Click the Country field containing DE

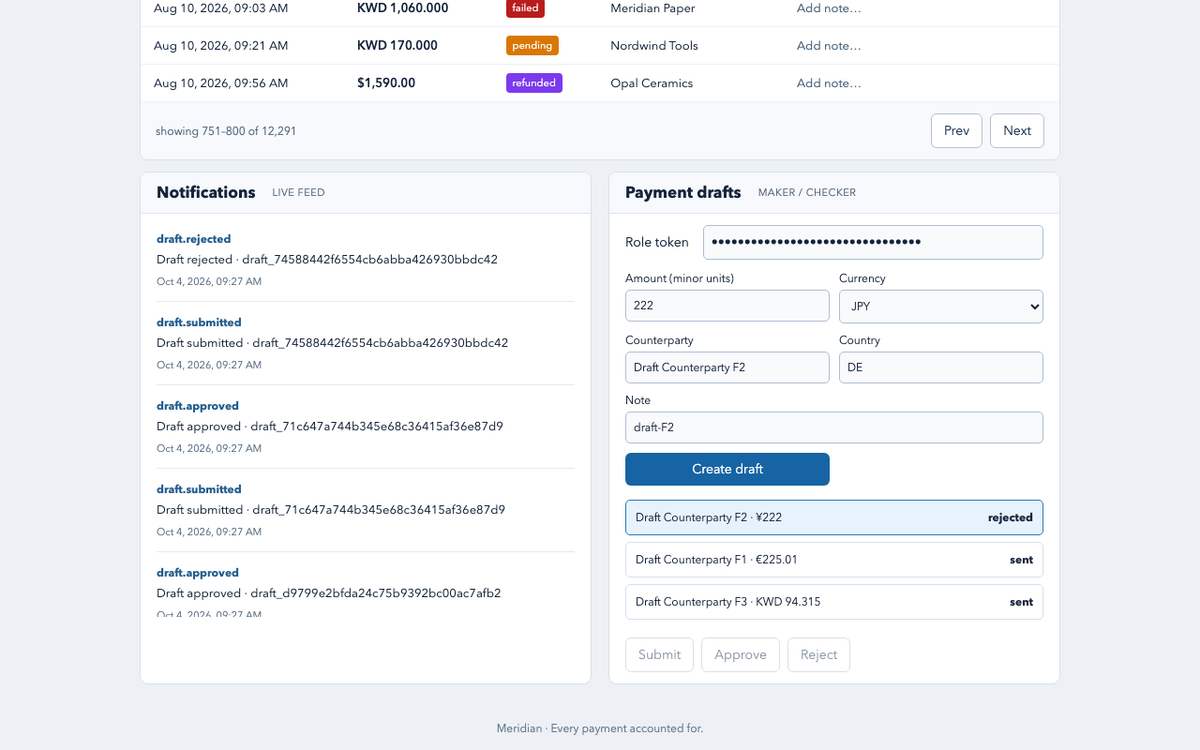pyautogui.click(x=941, y=367)
